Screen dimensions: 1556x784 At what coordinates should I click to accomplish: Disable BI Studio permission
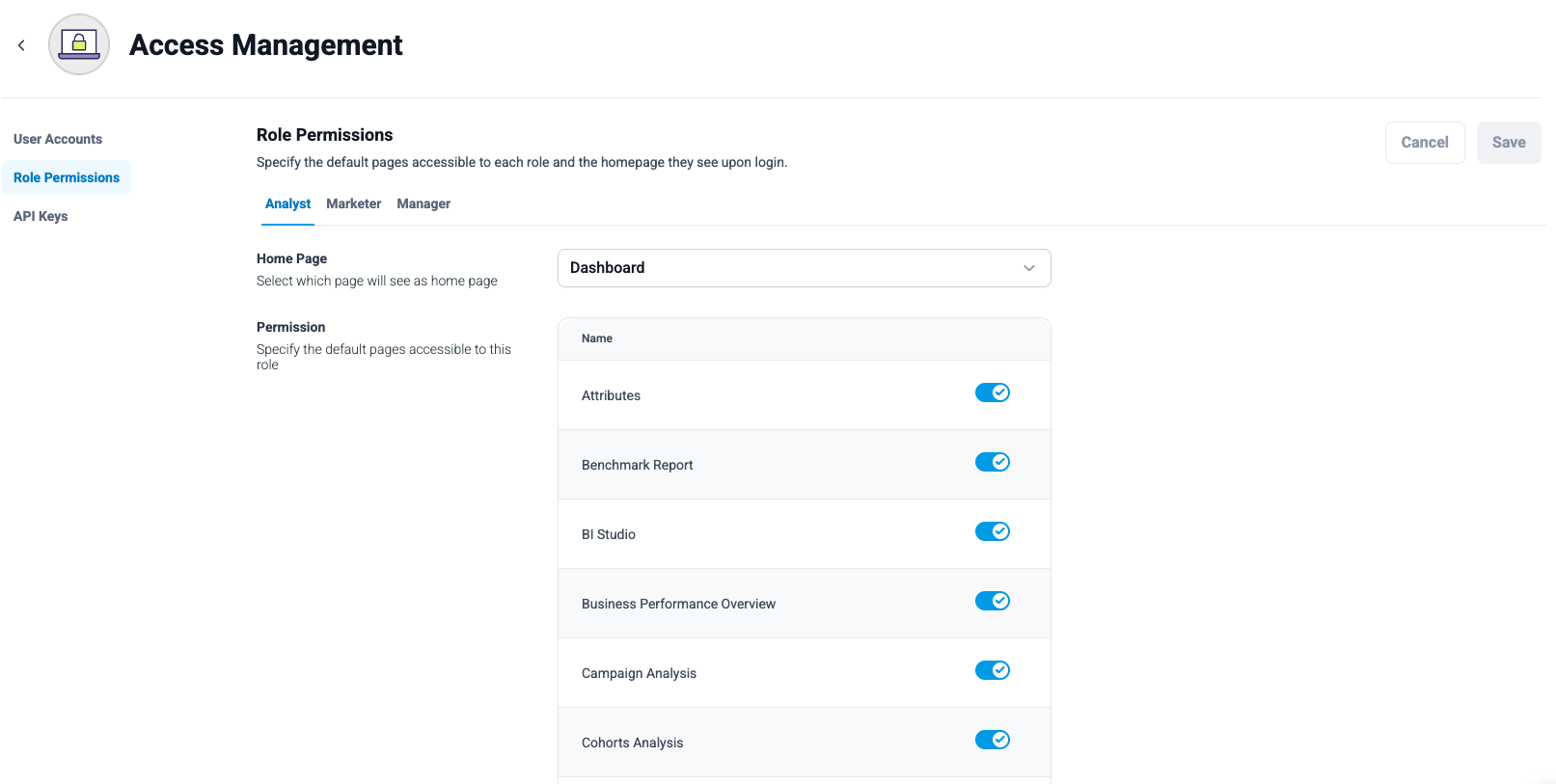pos(993,531)
